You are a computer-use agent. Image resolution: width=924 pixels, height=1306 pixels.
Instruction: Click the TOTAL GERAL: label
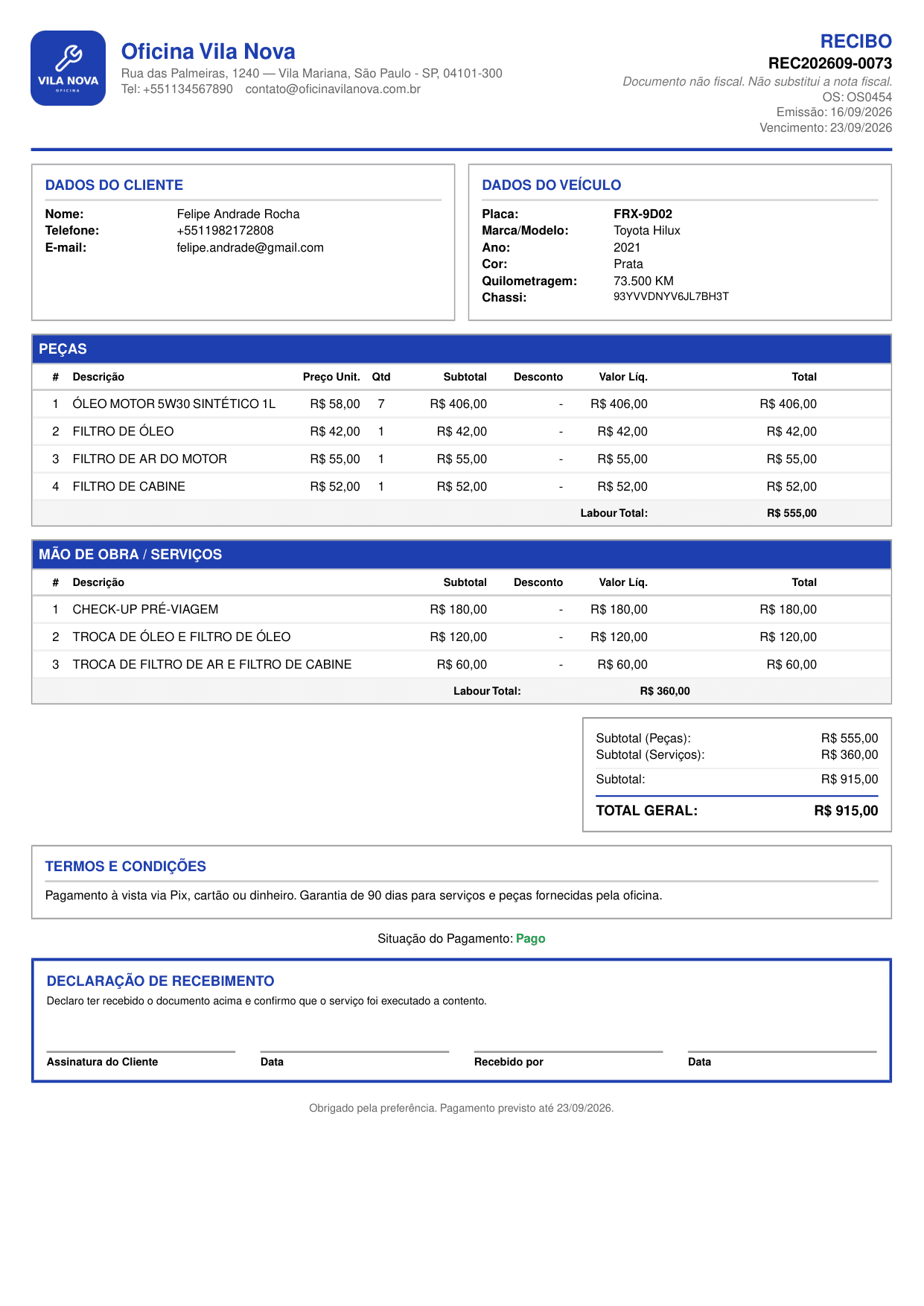tap(647, 811)
